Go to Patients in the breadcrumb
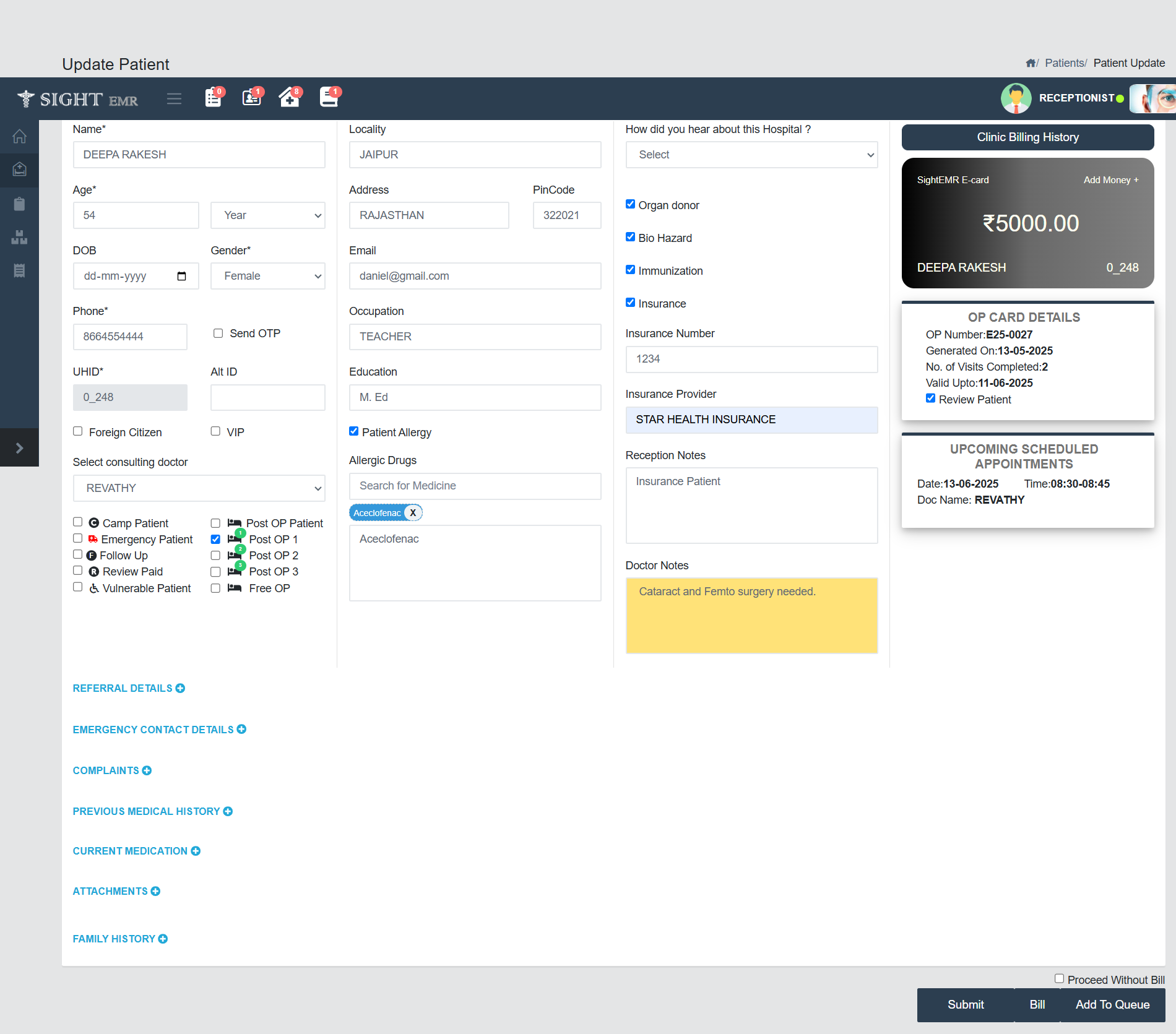1176x1034 pixels. pos(1064,63)
